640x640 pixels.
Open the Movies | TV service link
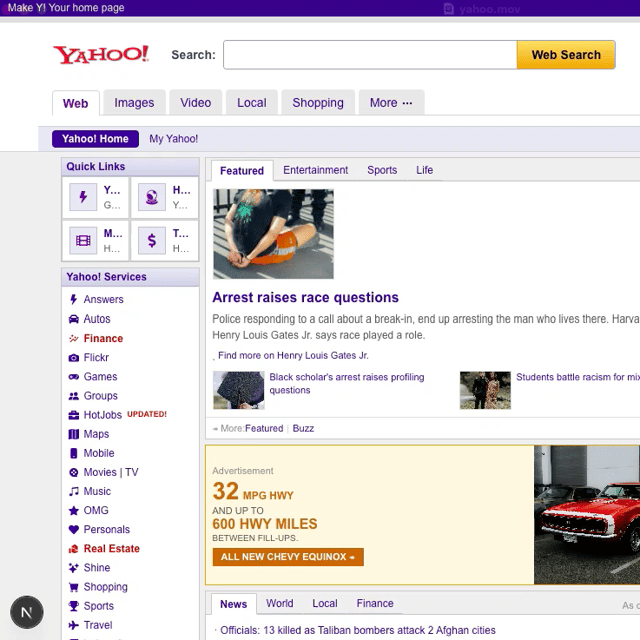coord(111,472)
